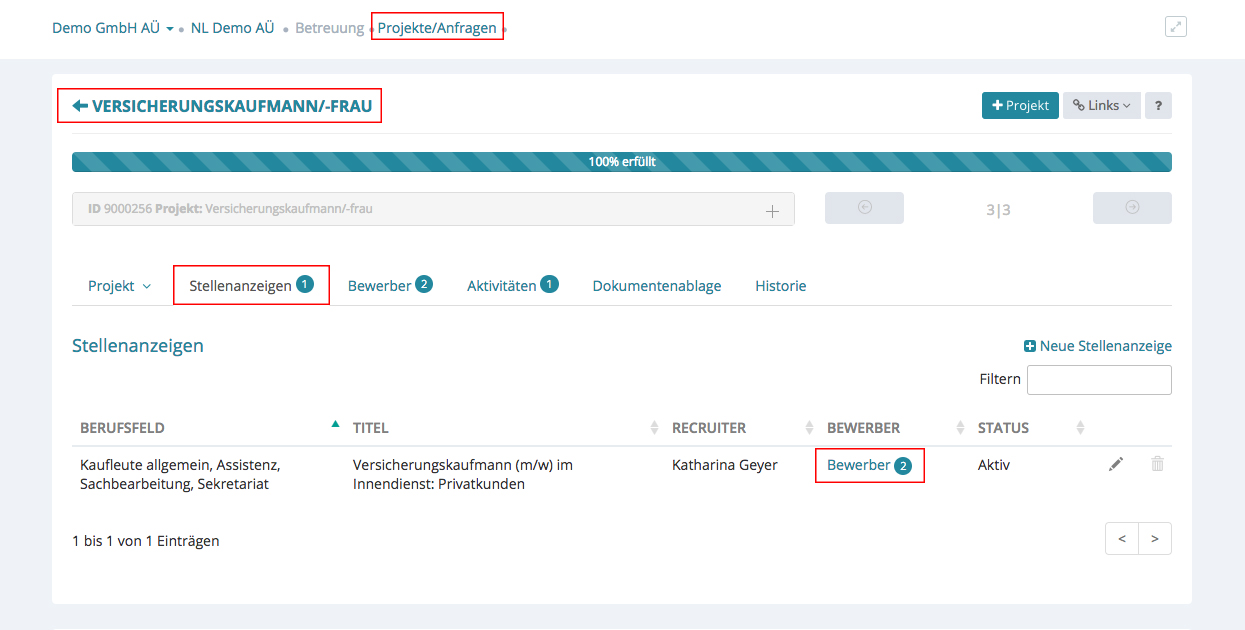Click the plus icon in project ID field
Viewport: 1245px width, 630px height.
coord(772,210)
